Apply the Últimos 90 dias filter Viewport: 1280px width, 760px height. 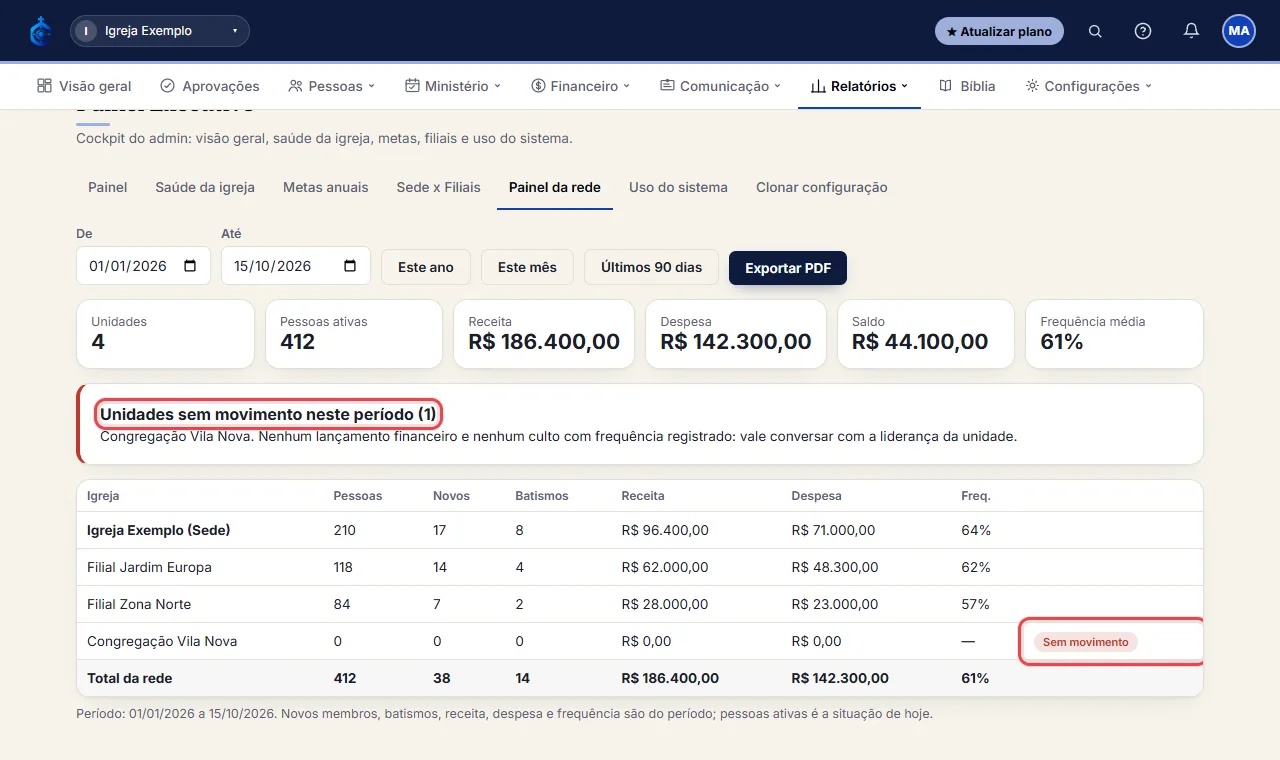pos(651,267)
